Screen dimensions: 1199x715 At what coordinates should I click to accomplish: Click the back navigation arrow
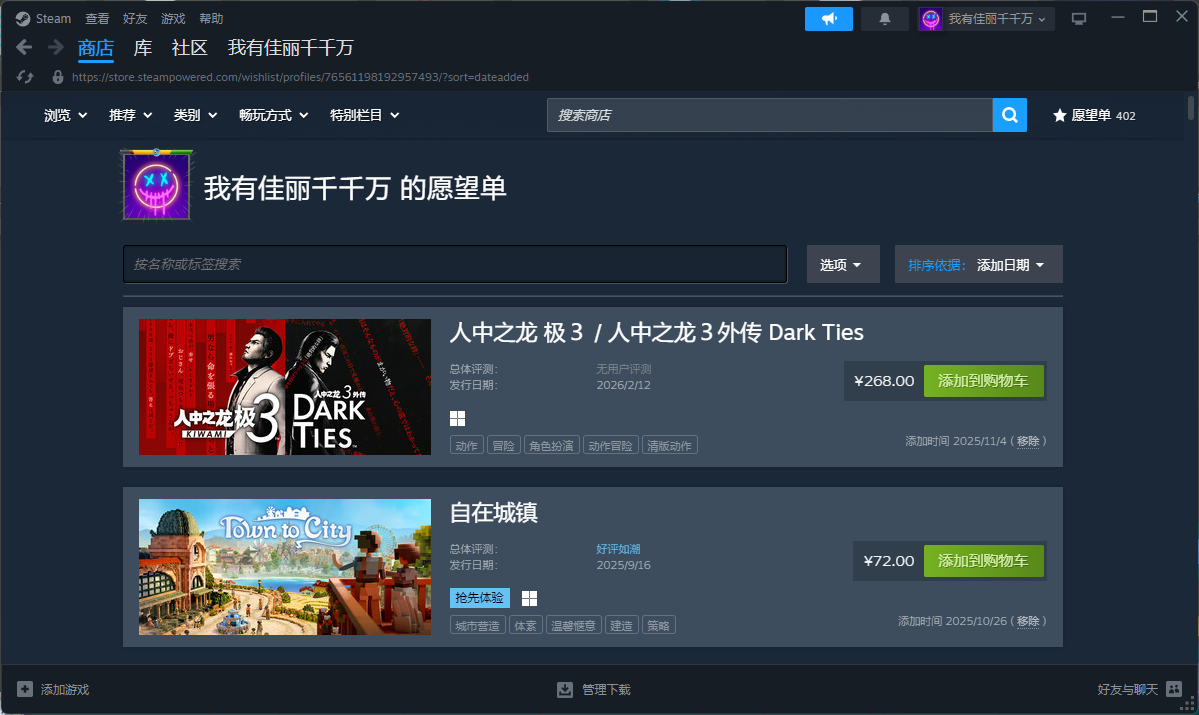pos(25,47)
